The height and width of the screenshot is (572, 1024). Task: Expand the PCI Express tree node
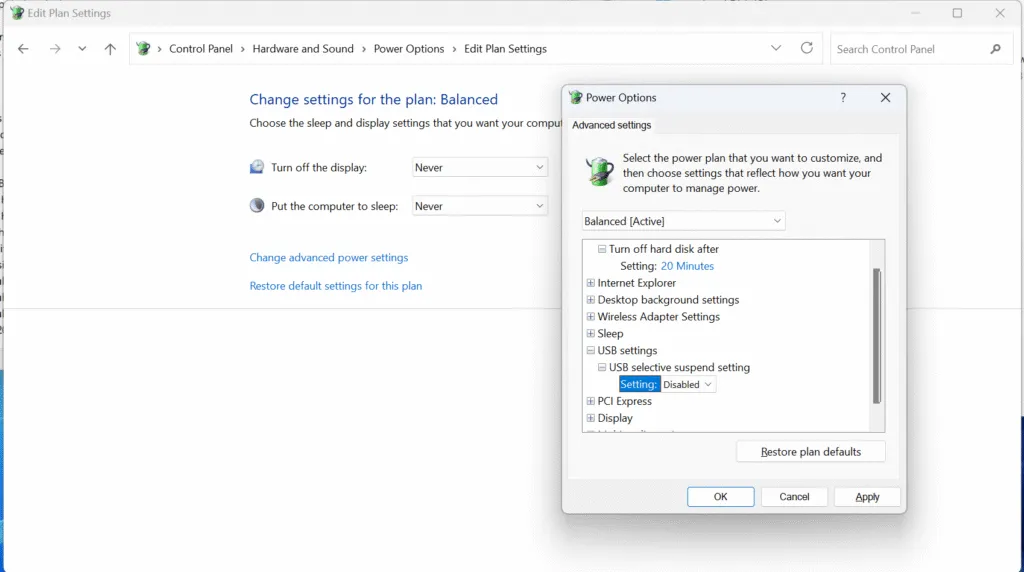(591, 402)
